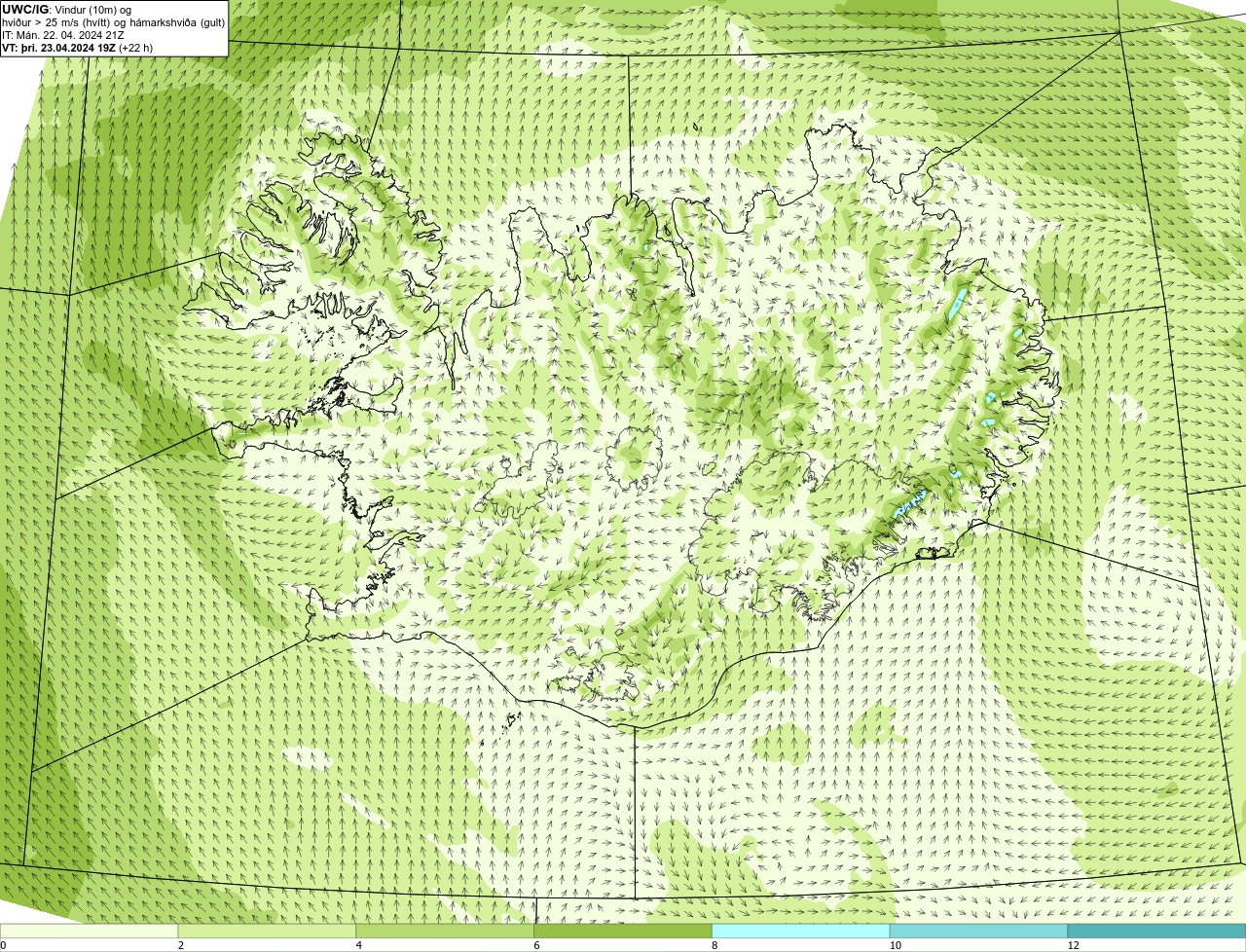Click the '0' label on the color scale

(x=3, y=945)
